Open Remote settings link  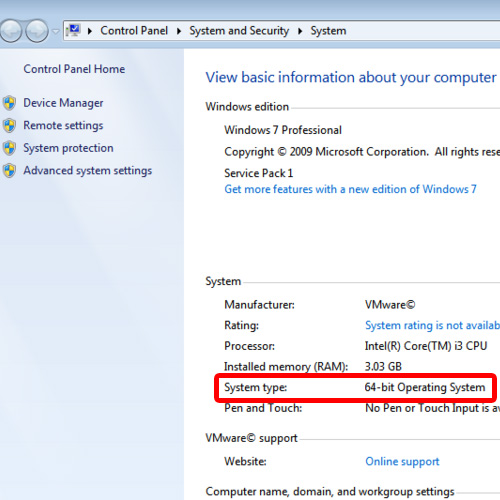tap(63, 126)
